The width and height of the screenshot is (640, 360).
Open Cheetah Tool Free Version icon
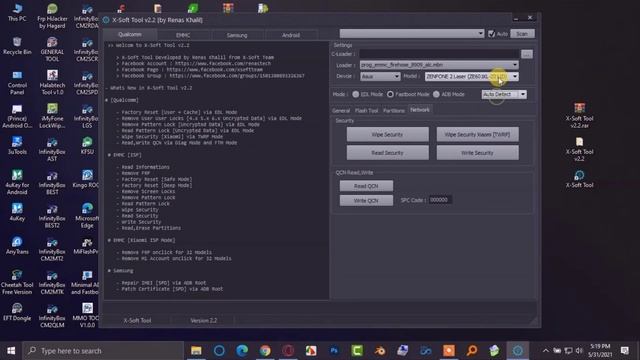pyautogui.click(x=17, y=282)
